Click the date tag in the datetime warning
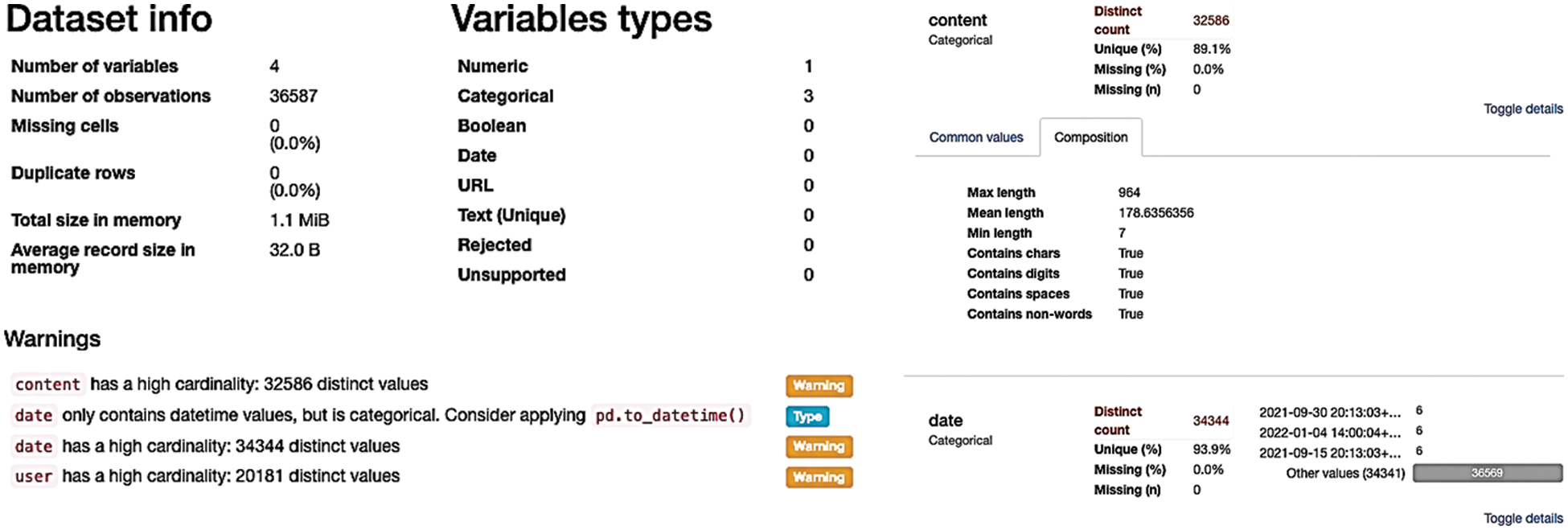This screenshot has width=1568, height=530. pos(33,416)
